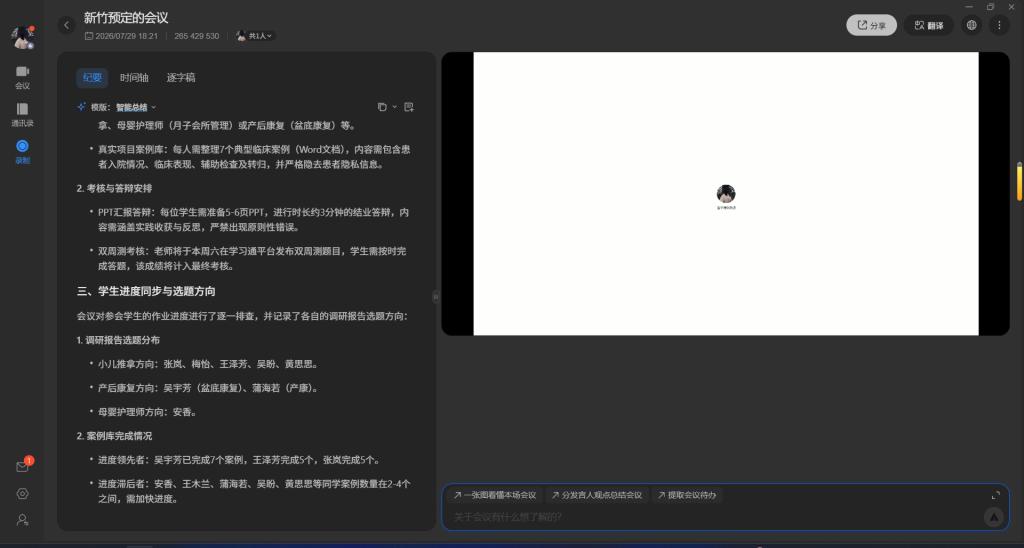Open the 会议 sidebar icon
This screenshot has width=1024, height=548.
coord(22,77)
